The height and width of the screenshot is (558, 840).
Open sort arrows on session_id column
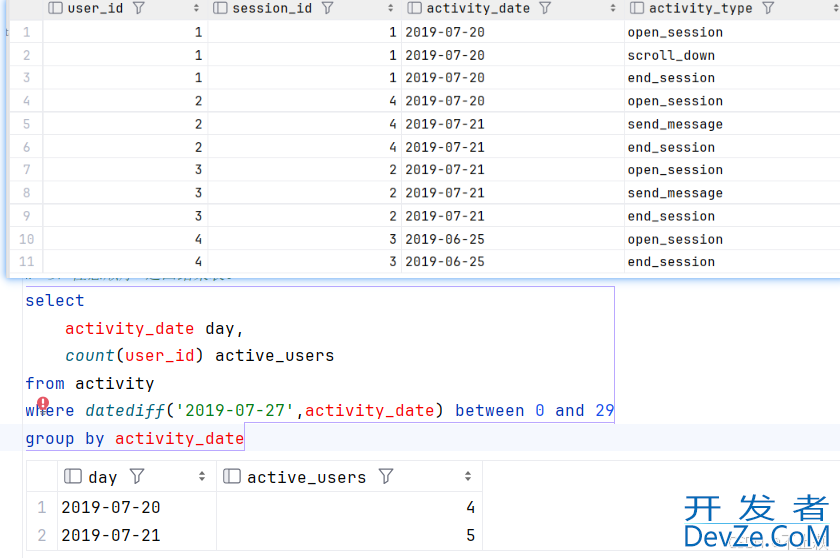click(390, 8)
